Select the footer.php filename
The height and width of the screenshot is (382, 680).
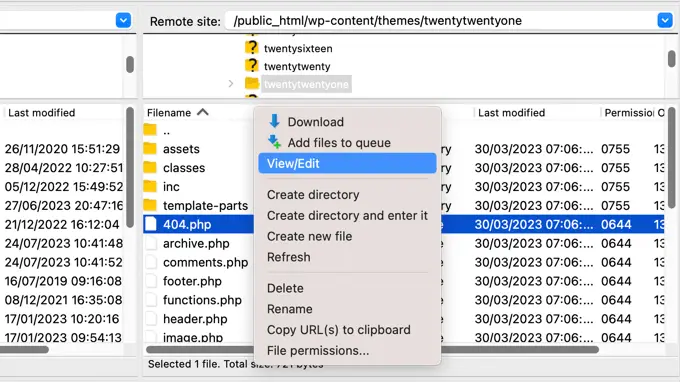[x=192, y=281]
